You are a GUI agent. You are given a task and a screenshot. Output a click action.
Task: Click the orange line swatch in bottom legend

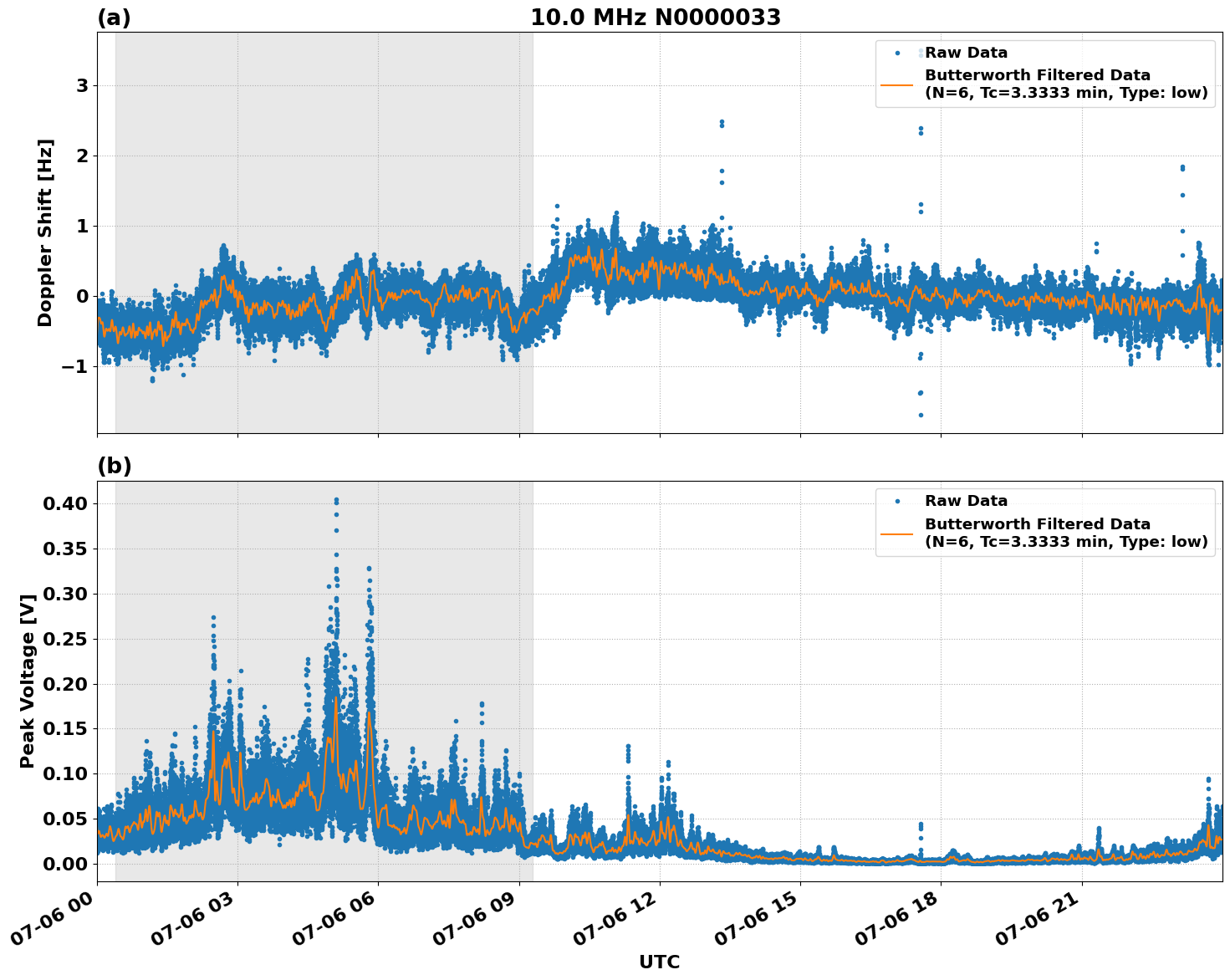point(899,533)
